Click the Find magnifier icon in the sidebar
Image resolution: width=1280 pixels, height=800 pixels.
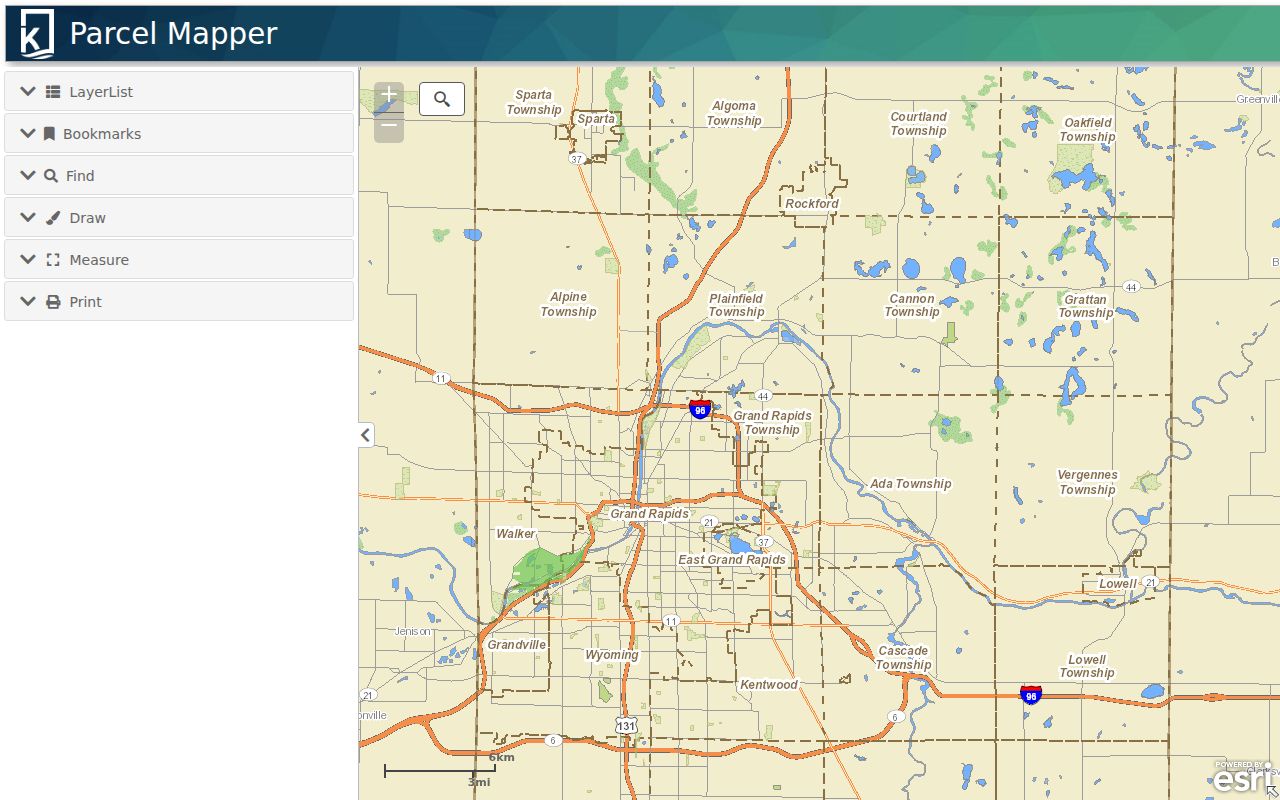[x=52, y=176]
